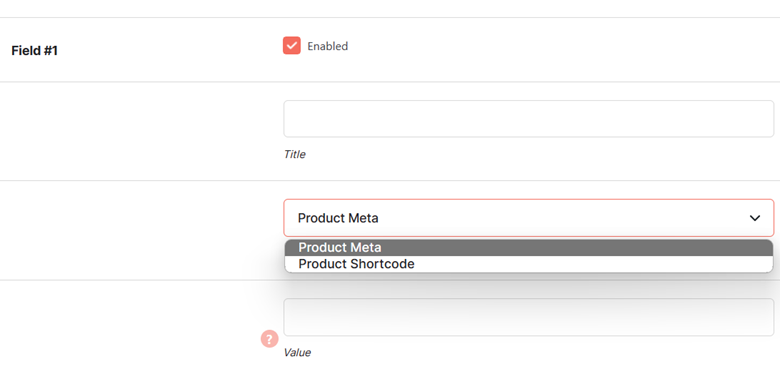Toggle Field #1 via the Enabled label

coord(327,46)
